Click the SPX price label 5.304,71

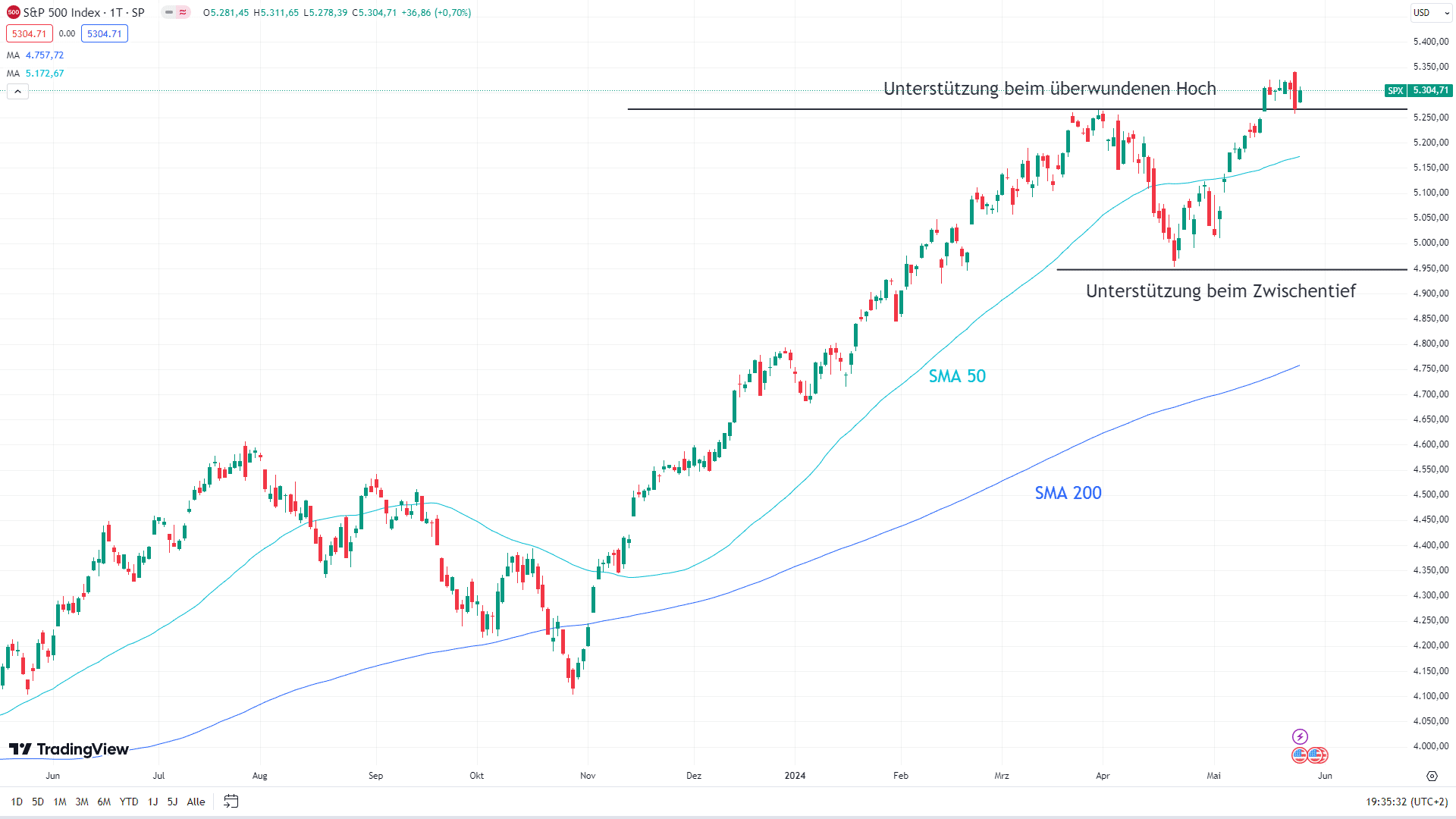(1417, 90)
